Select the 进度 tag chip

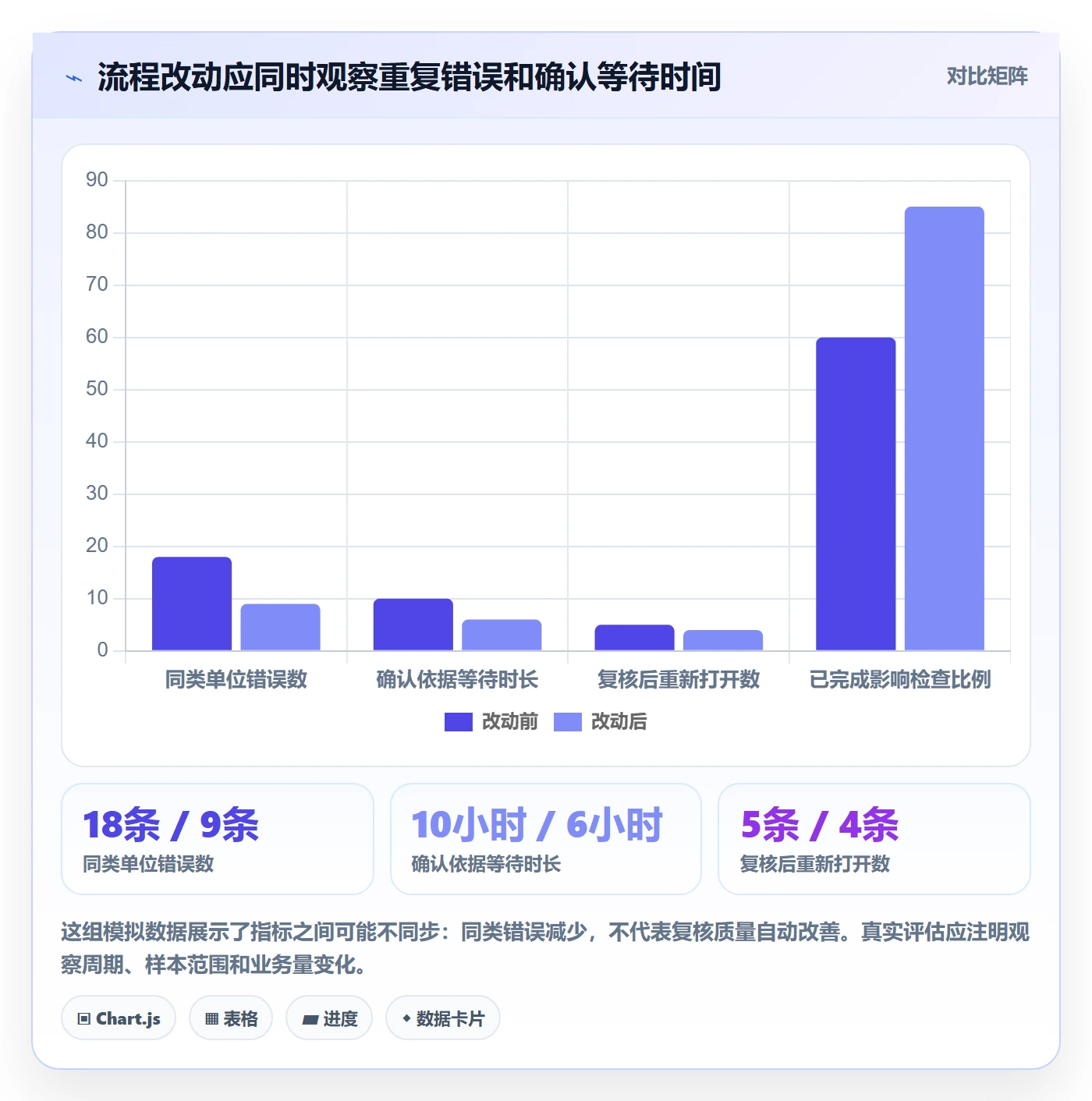click(x=329, y=1018)
